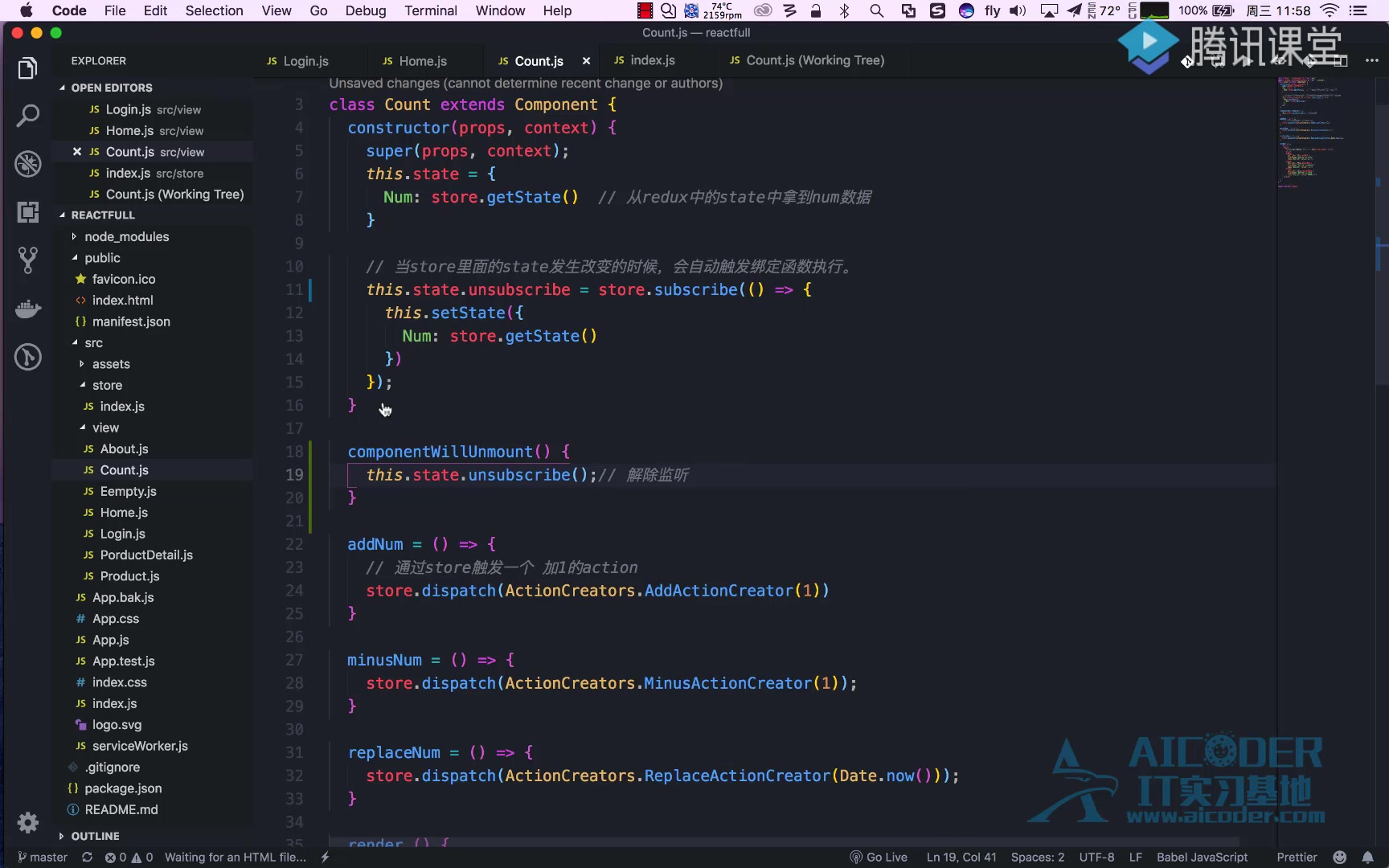Viewport: 1389px width, 868px height.
Task: Start Go Live server
Action: pos(879,858)
